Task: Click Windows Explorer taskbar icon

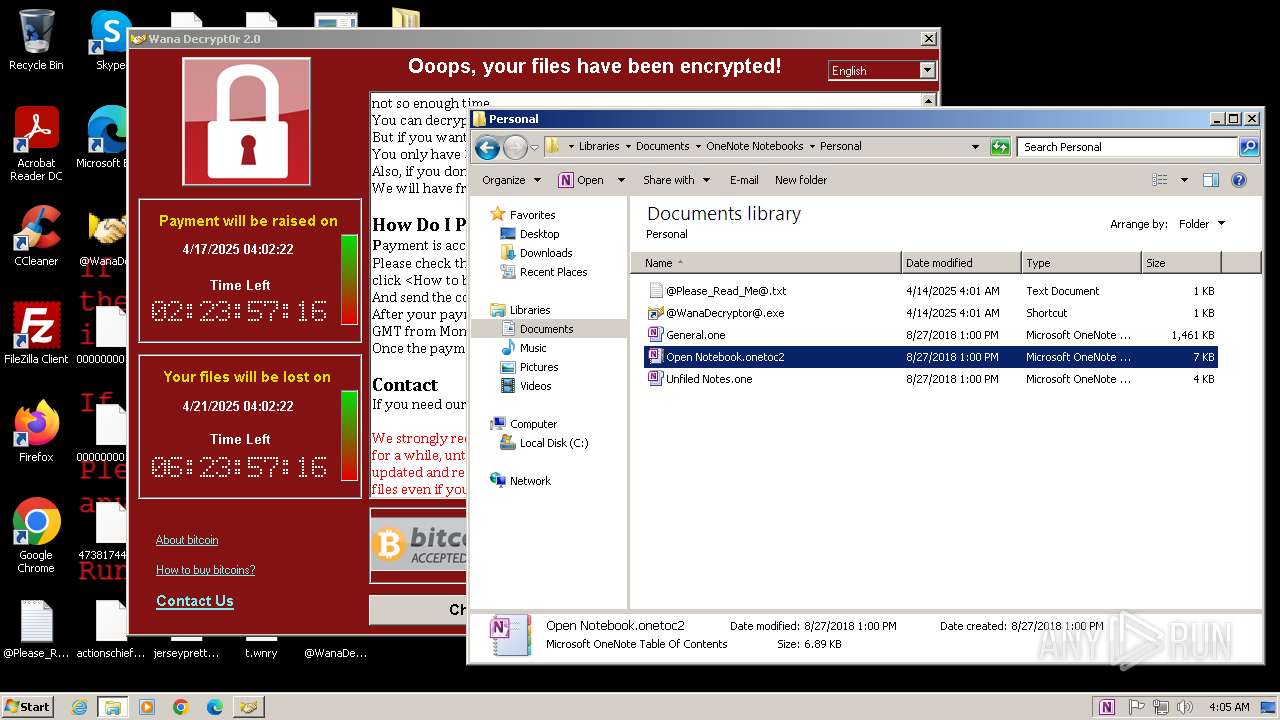Action: pos(113,707)
